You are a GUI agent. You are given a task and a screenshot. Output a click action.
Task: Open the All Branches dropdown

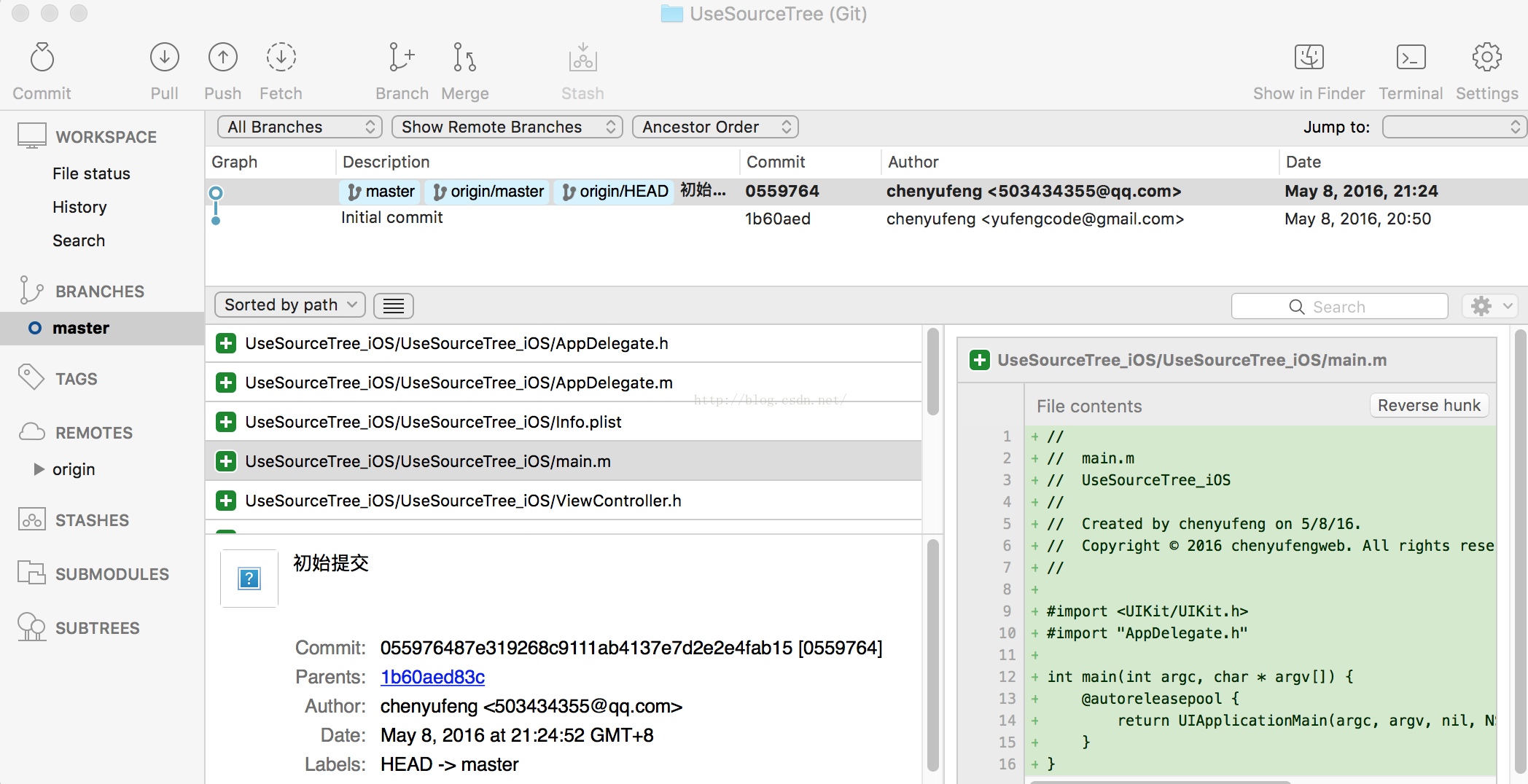(300, 127)
